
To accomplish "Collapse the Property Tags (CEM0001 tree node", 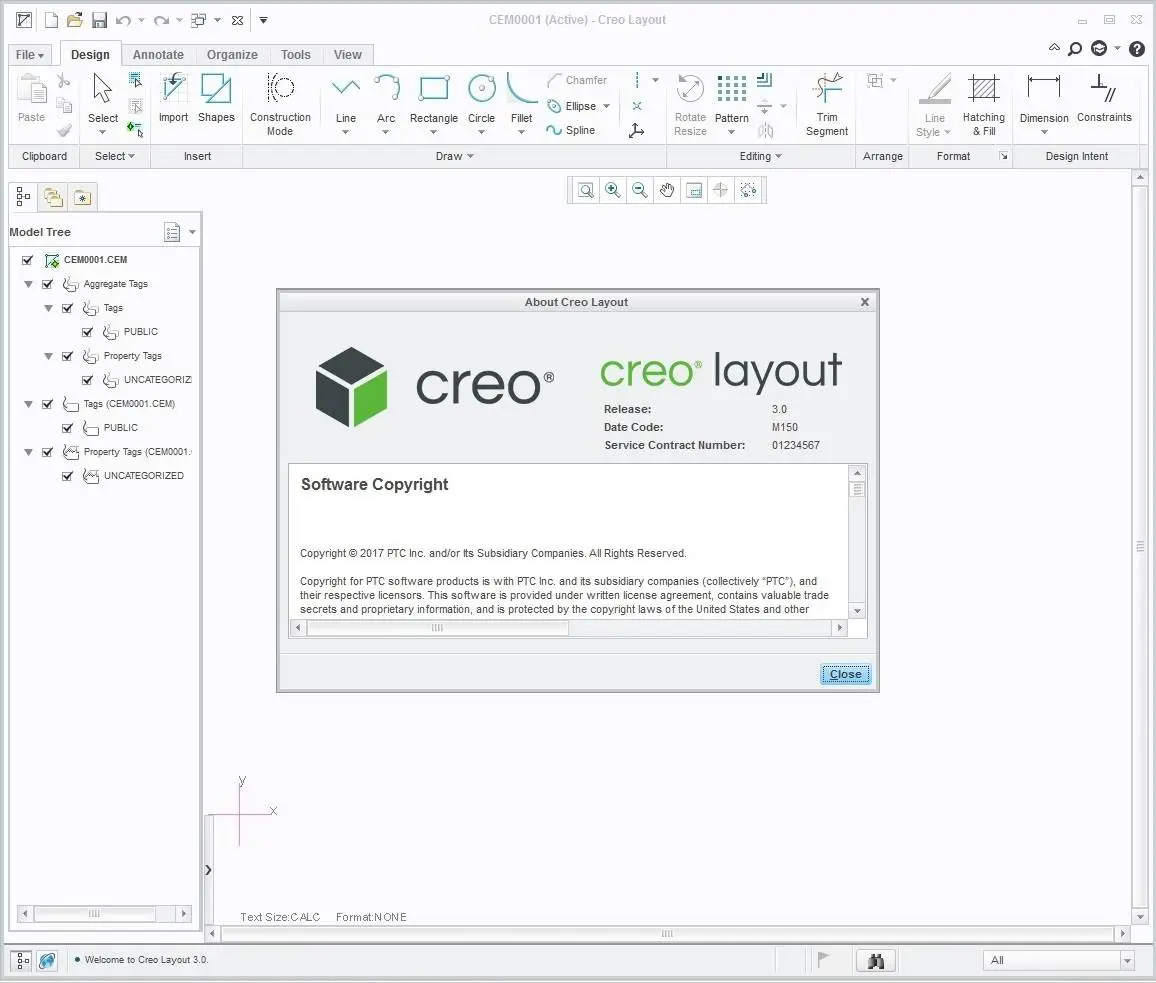I will click(29, 452).
